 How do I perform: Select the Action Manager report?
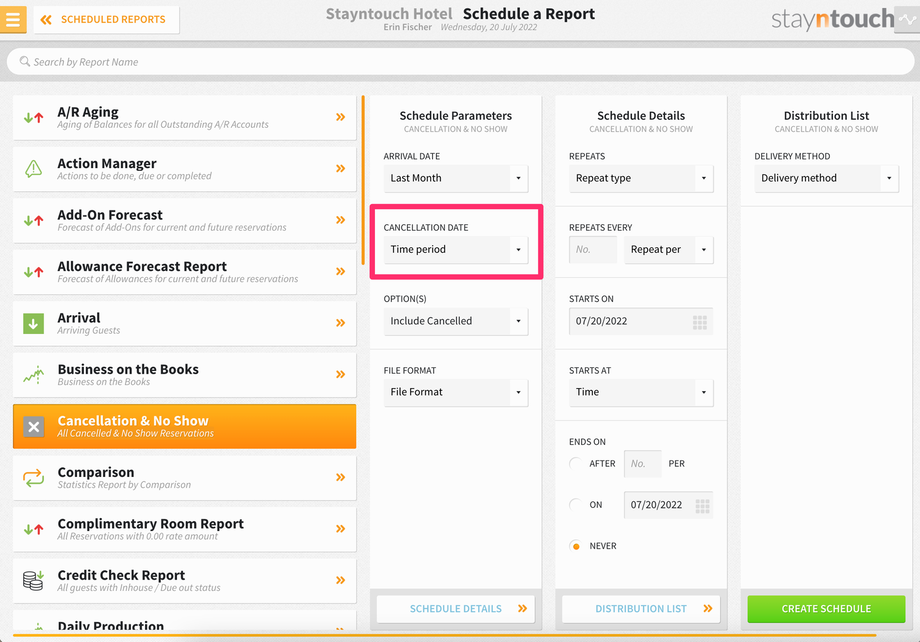point(184,169)
